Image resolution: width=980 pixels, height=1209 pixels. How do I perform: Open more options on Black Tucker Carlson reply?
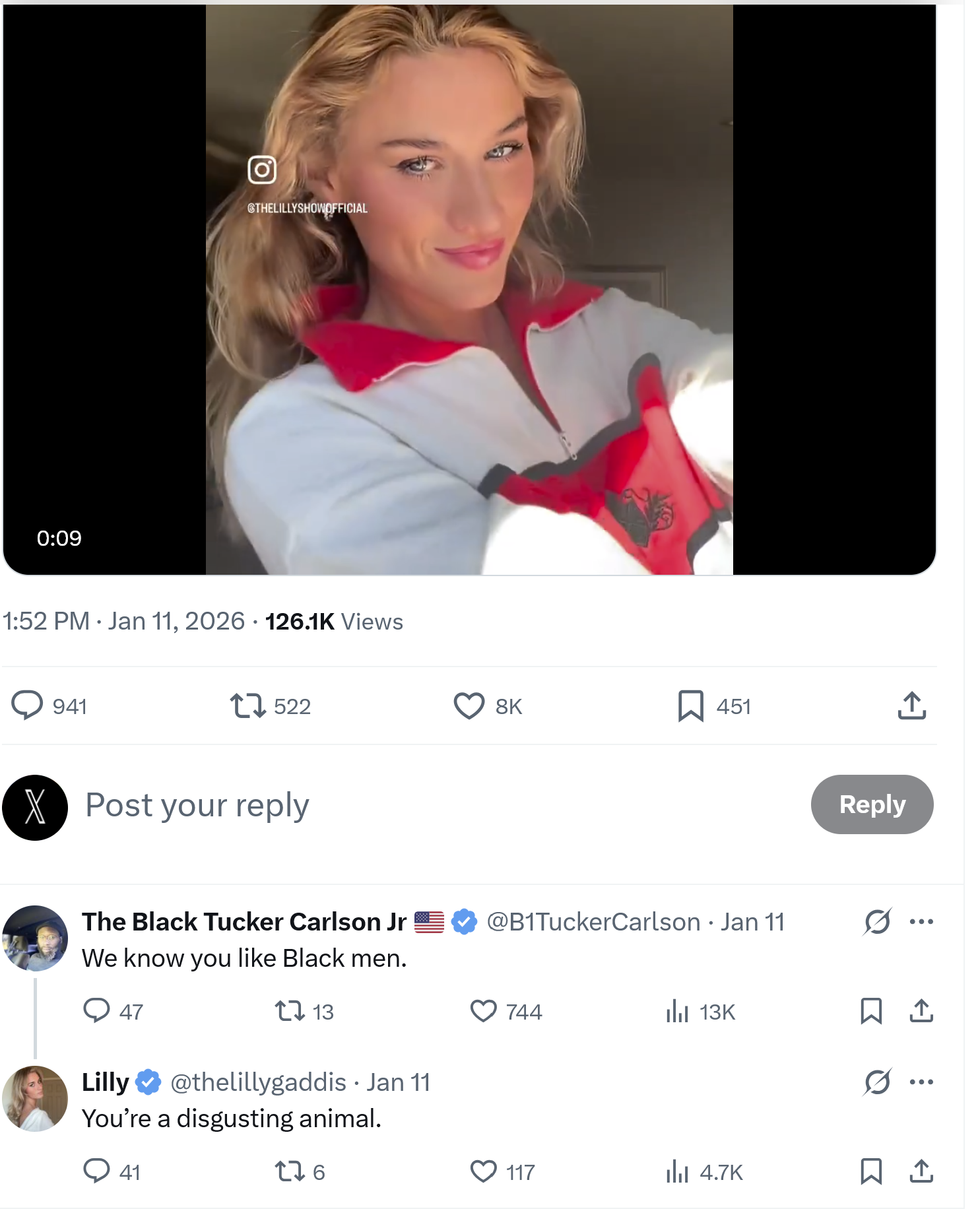pos(921,922)
